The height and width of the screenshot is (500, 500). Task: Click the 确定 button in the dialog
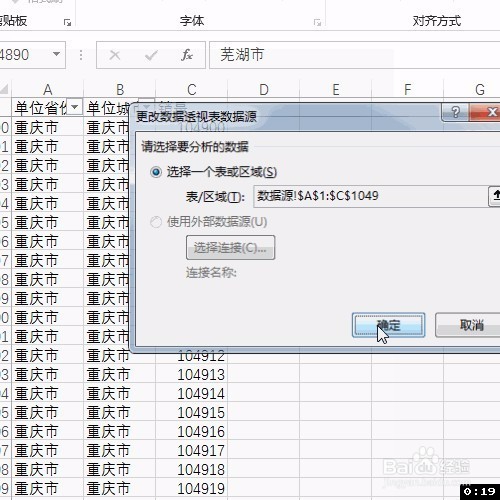388,325
